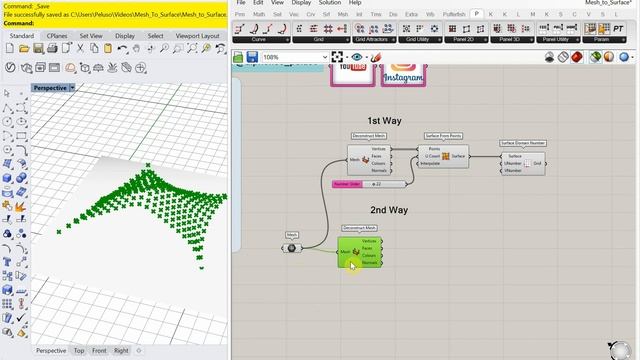Click the Rhino Save floppy disk icon
Image resolution: width=640 pixels, height=360 pixels.
point(38,49)
